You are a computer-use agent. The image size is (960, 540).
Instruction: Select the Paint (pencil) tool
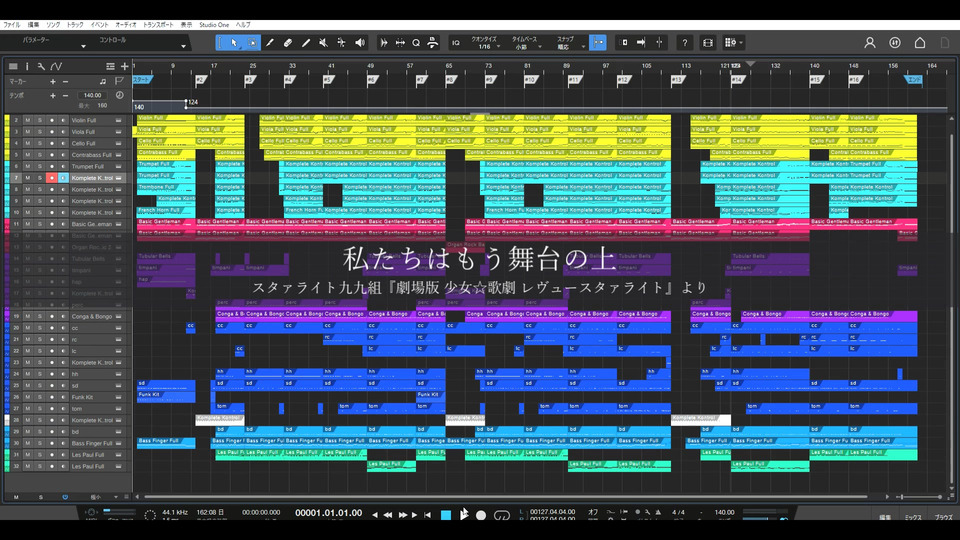coord(306,42)
